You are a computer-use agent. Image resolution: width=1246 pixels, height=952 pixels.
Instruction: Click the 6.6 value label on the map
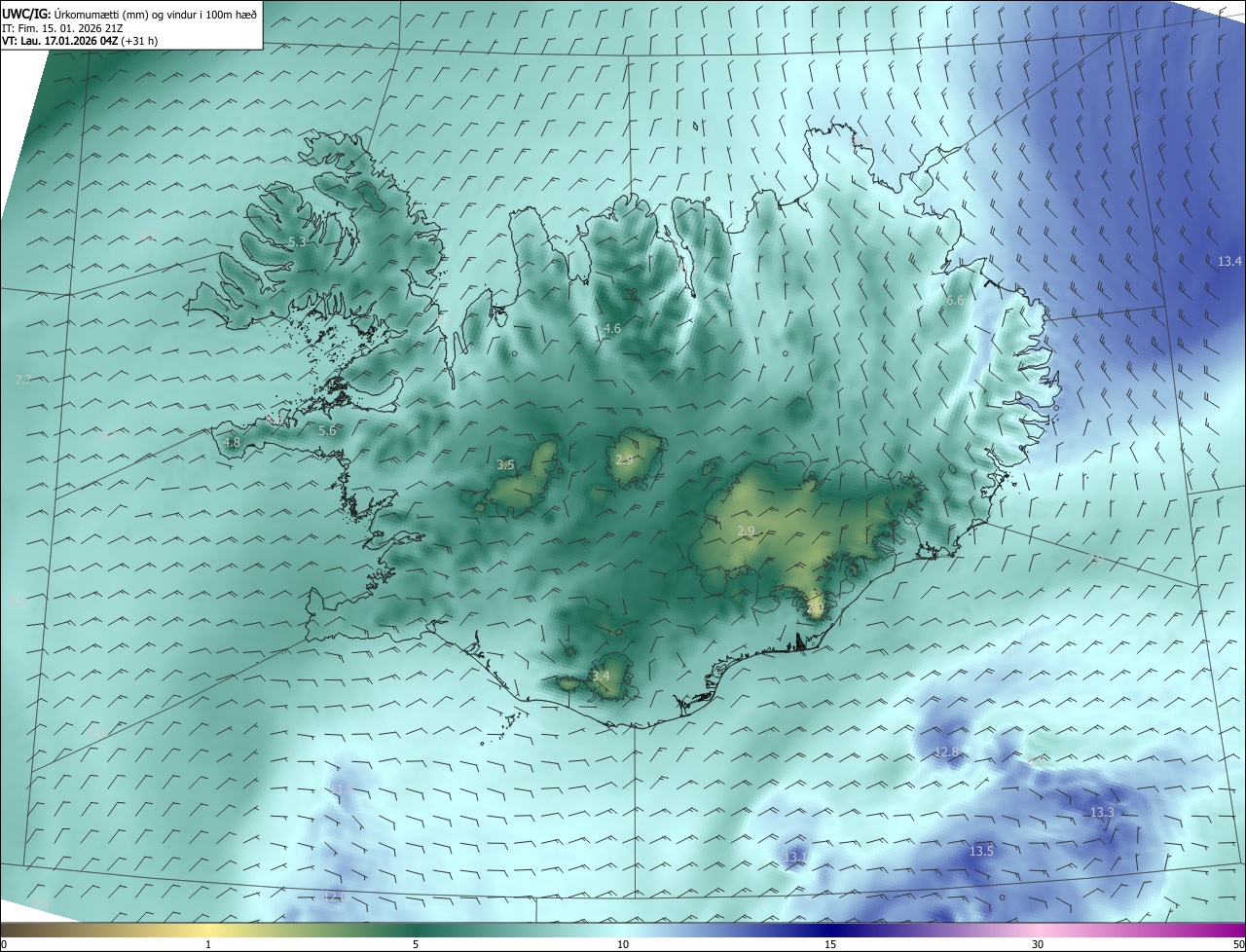point(955,301)
